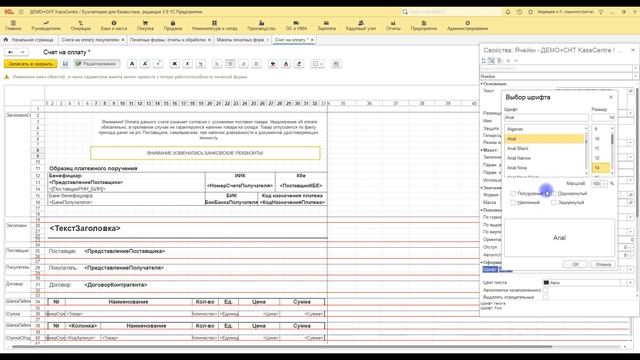Switch to Начальная страница tab
Screen dimensions: 640x360
coord(29,40)
